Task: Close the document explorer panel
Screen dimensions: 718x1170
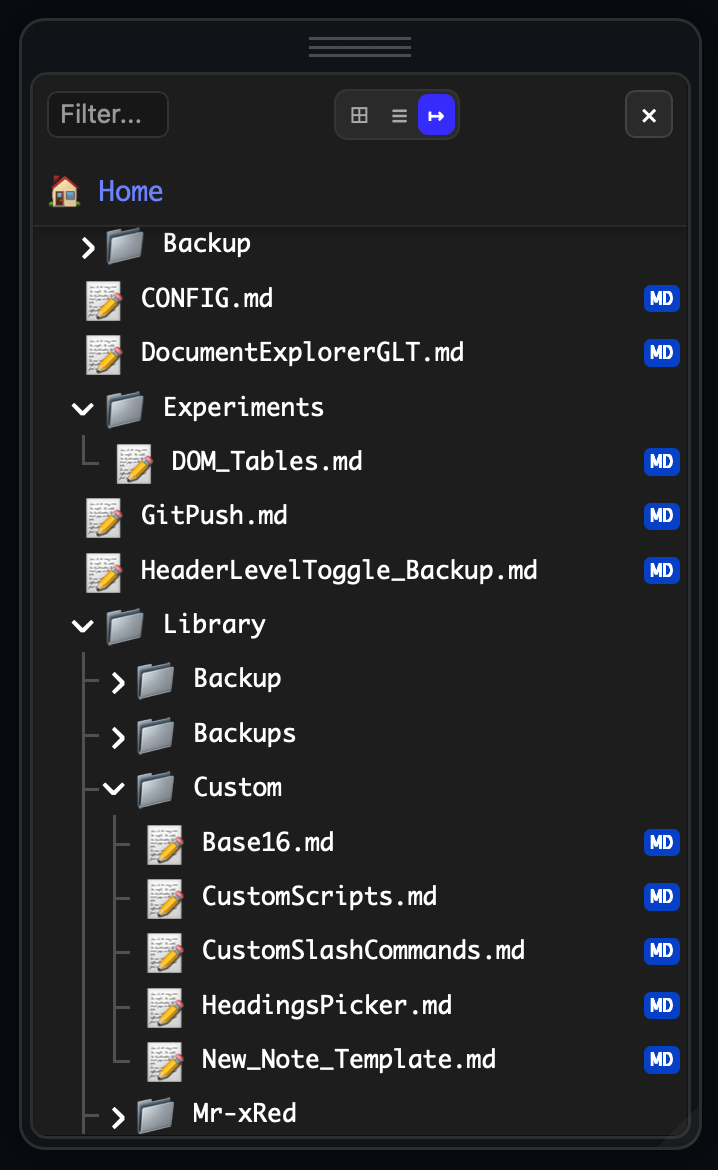Action: pyautogui.click(x=648, y=116)
